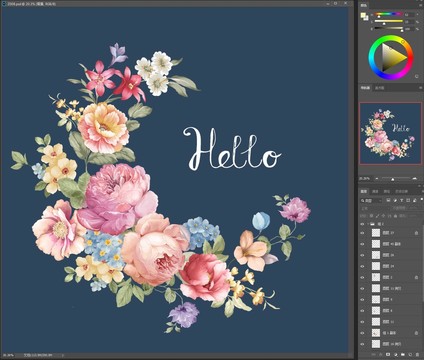Click the rainbow hue slider bar
Screen dimensions: 424x360
(388, 14)
